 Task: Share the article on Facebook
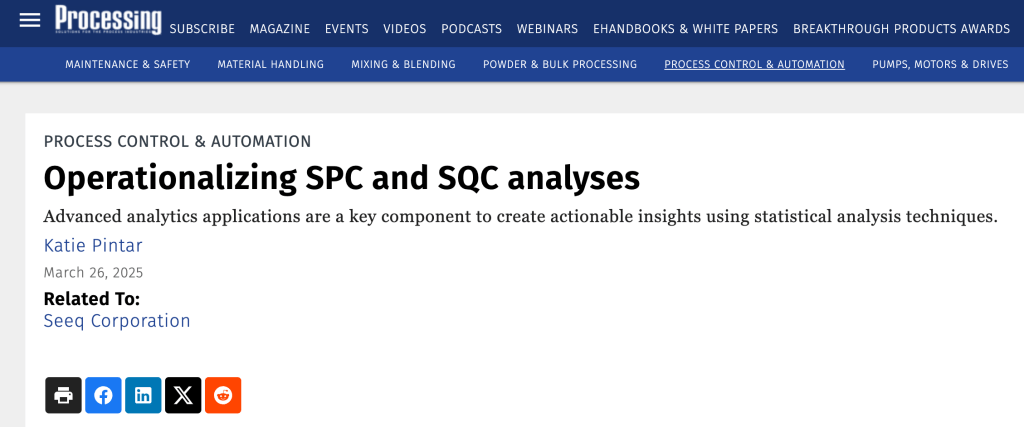tap(103, 395)
